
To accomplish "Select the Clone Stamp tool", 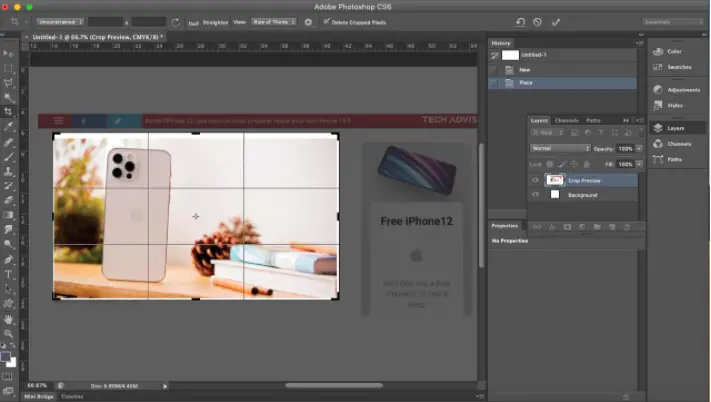I will click(x=8, y=171).
